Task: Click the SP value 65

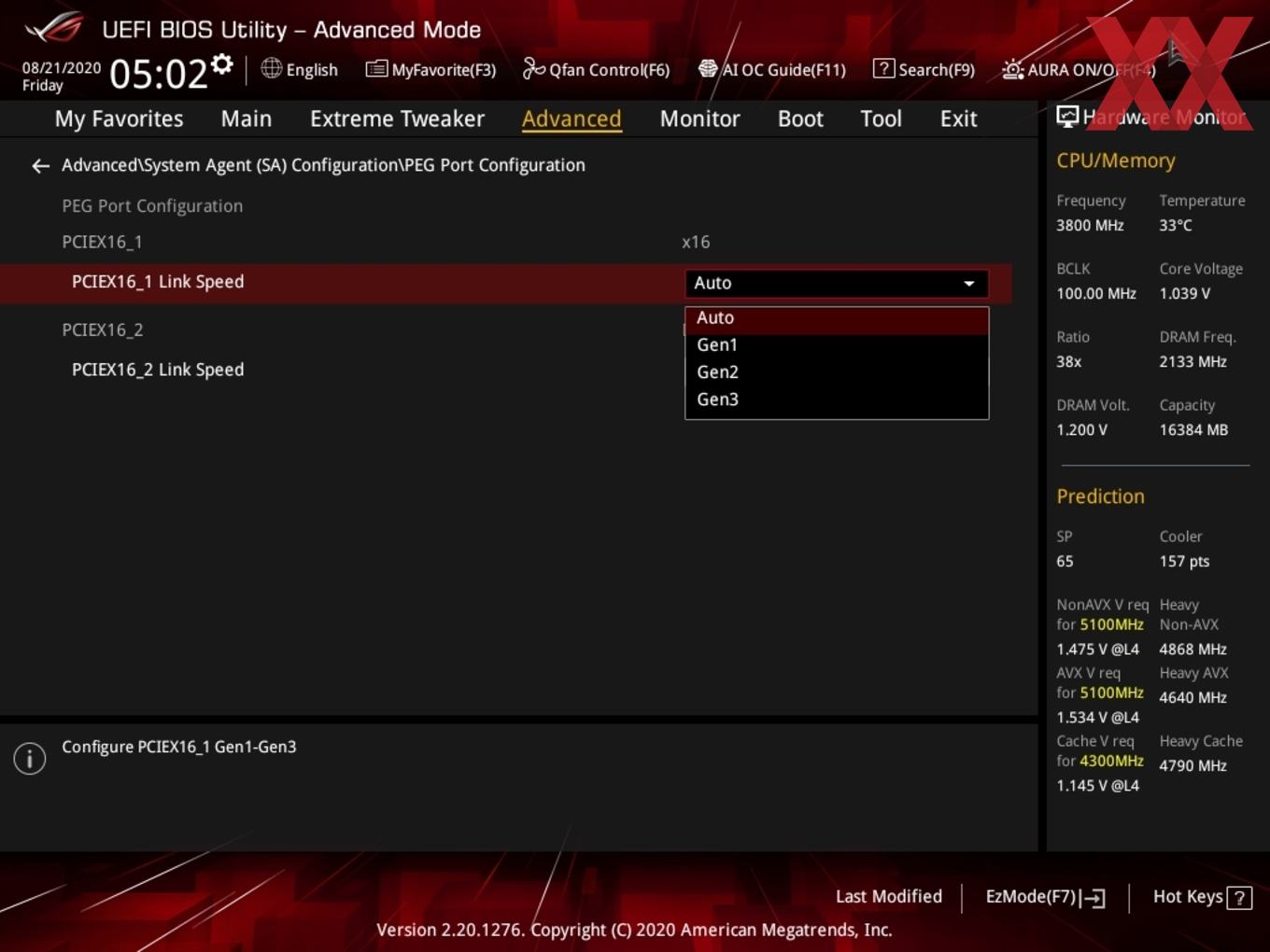Action: [x=1065, y=562]
